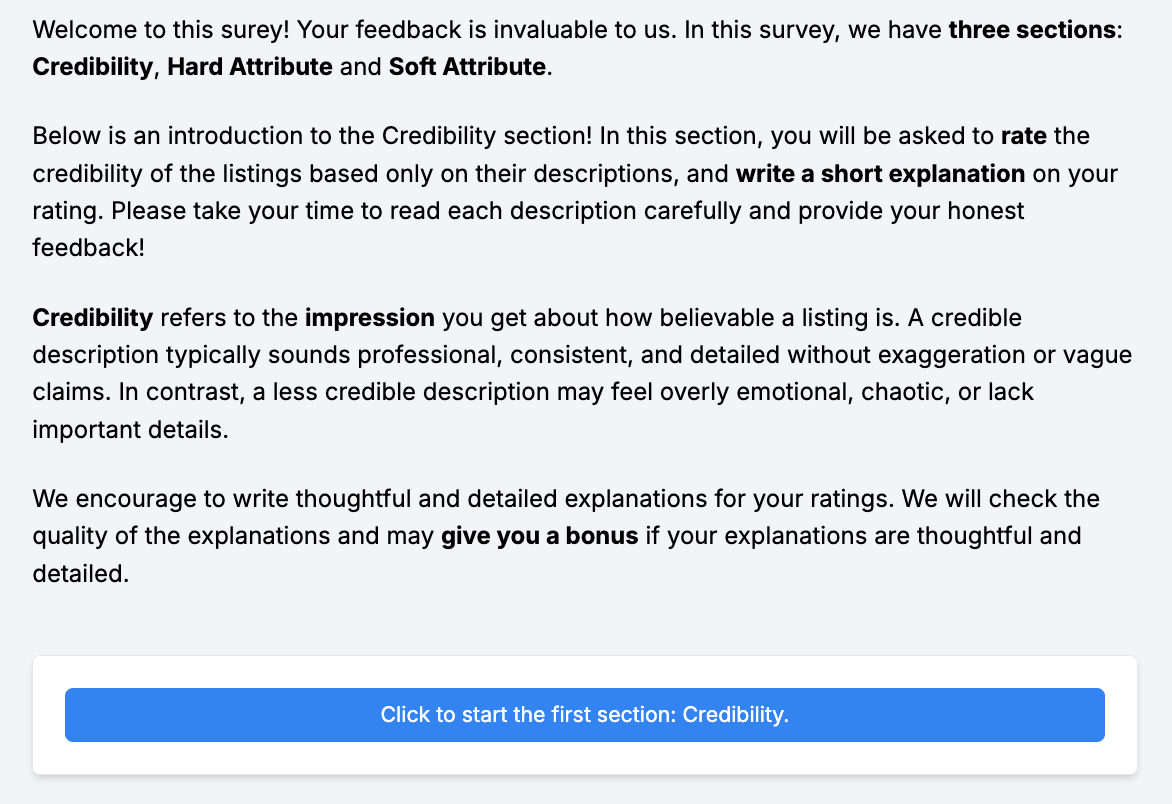Click the word "feedback!" ending the second paragraph
1172x804 pixels.
(x=89, y=248)
